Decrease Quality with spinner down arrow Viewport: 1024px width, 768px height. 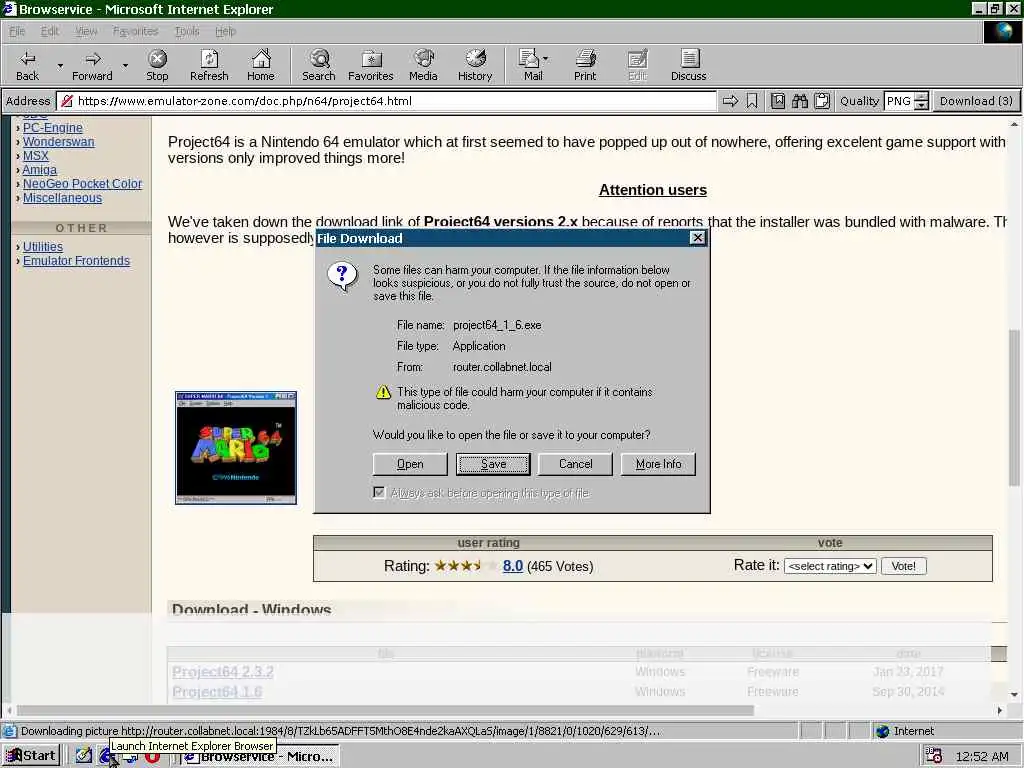[x=921, y=106]
